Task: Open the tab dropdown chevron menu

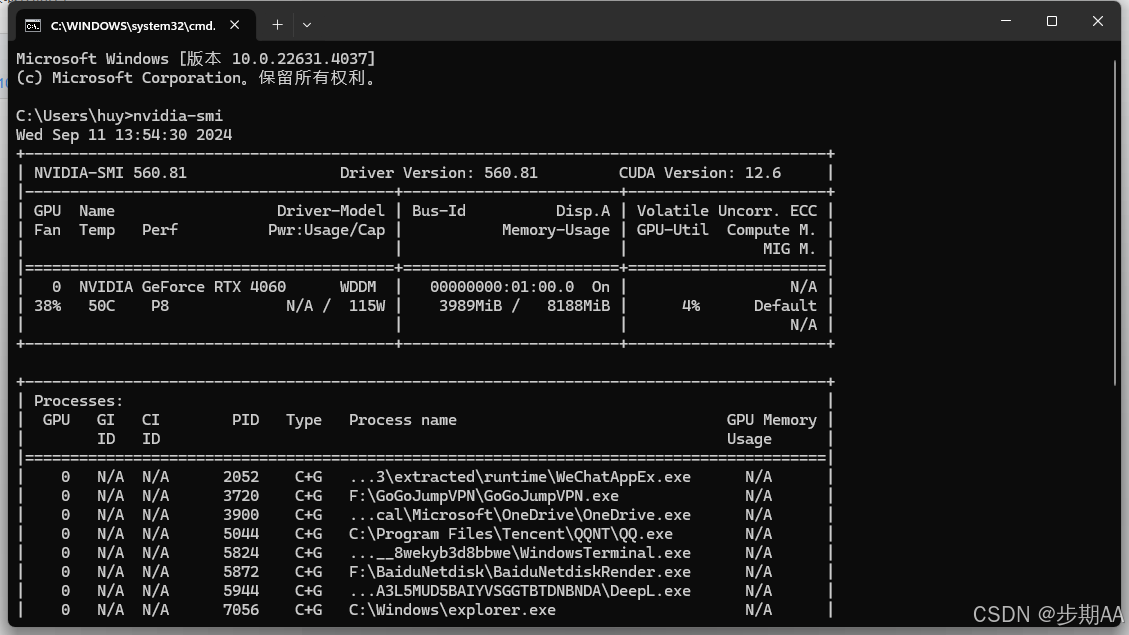Action: pos(306,24)
